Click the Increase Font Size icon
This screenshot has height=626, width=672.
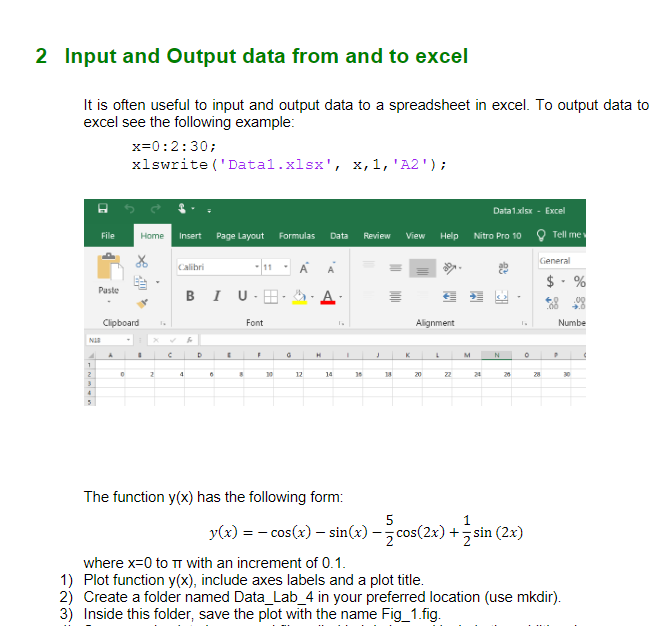304,268
